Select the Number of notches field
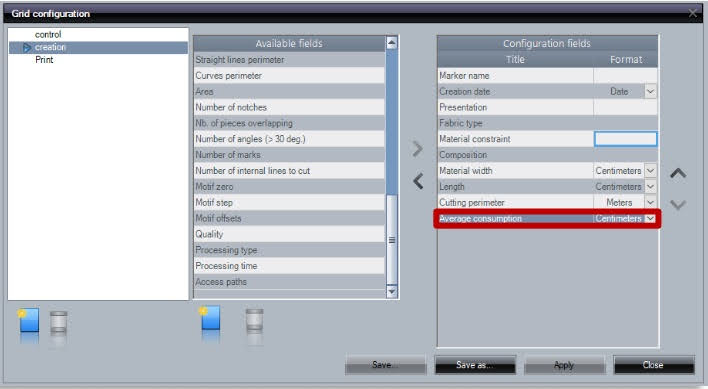This screenshot has width=708, height=389. click(x=289, y=107)
